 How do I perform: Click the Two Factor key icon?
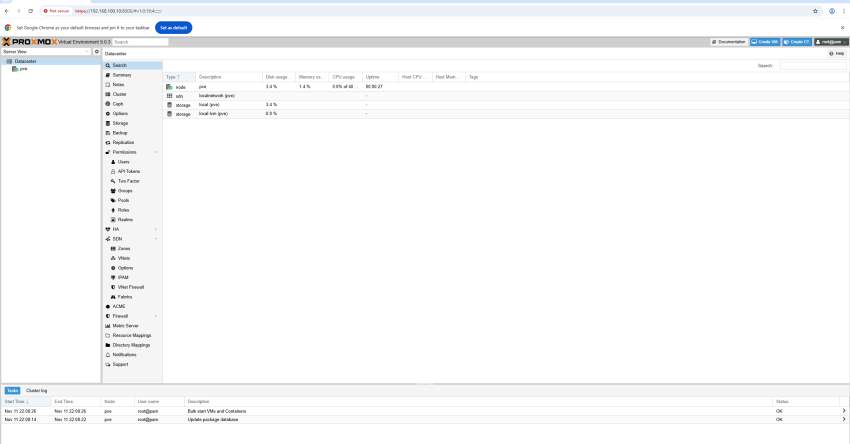click(x=113, y=181)
